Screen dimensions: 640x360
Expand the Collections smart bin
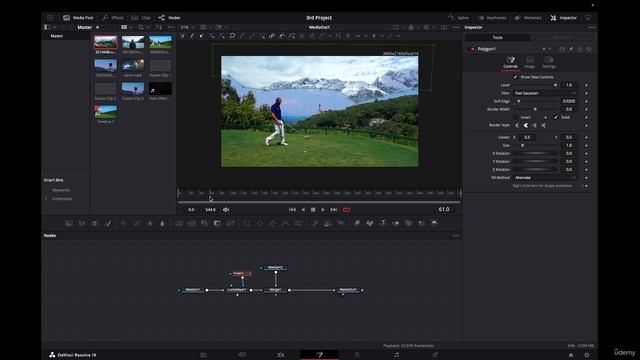tap(46, 199)
